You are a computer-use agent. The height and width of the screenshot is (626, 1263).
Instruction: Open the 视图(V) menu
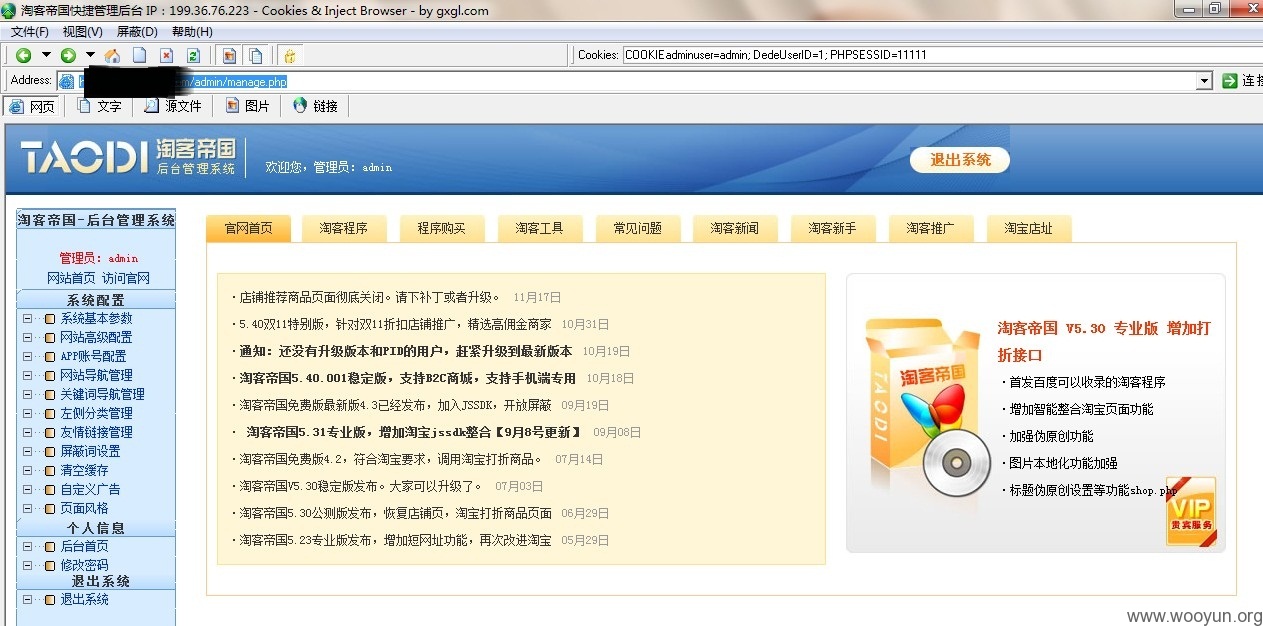pos(83,32)
